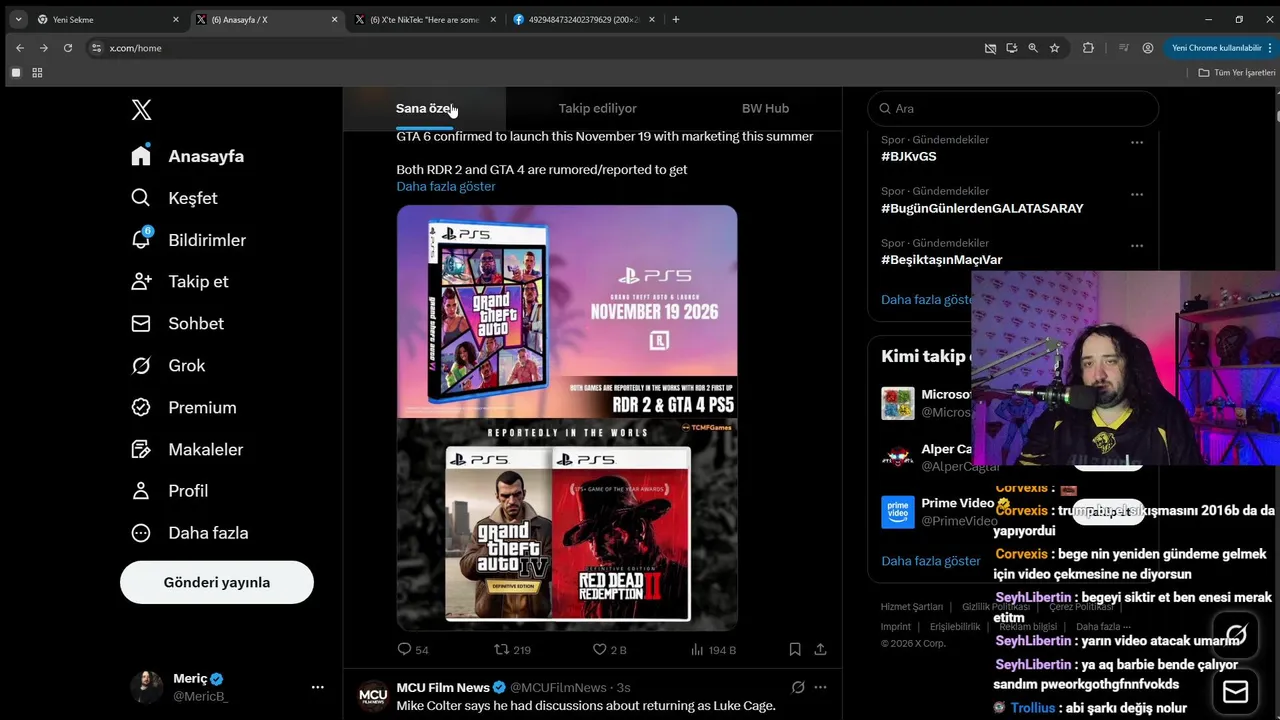The height and width of the screenshot is (720, 1280).
Task: View analytics of GTA 6 post
Action: click(713, 649)
